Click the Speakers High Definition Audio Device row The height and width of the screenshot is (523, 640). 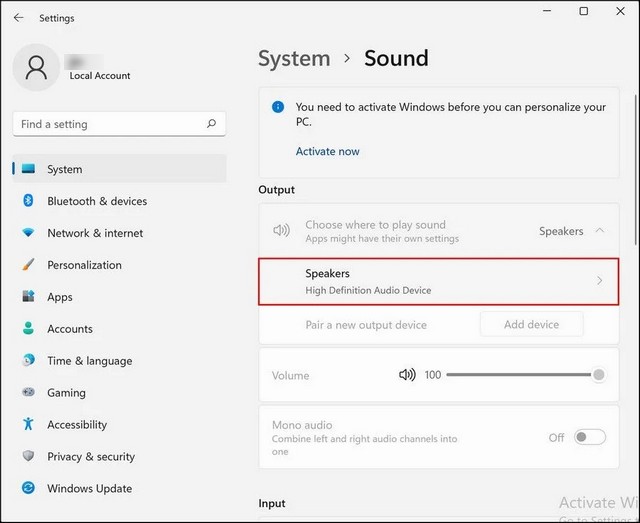point(439,281)
